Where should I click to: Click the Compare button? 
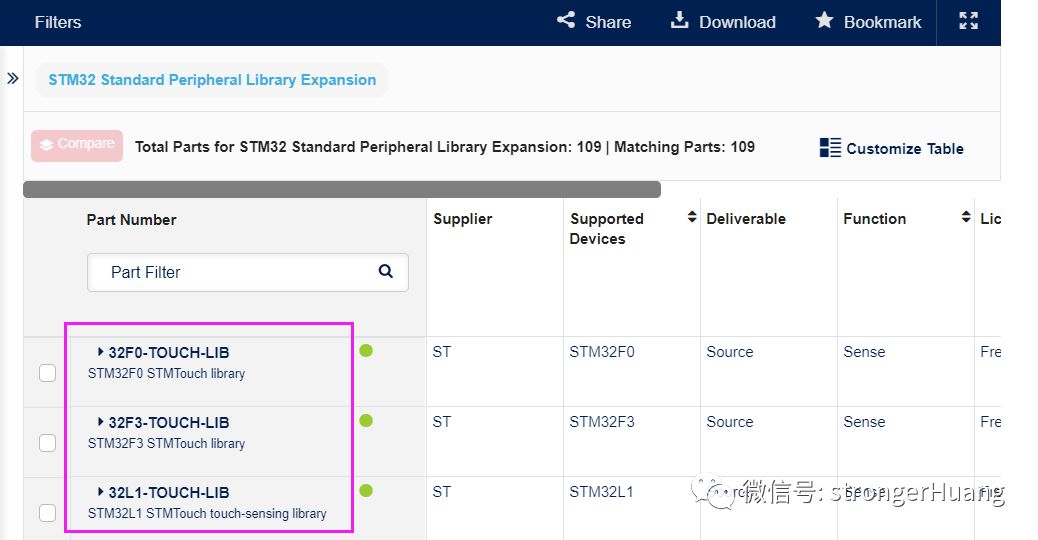pos(77,146)
